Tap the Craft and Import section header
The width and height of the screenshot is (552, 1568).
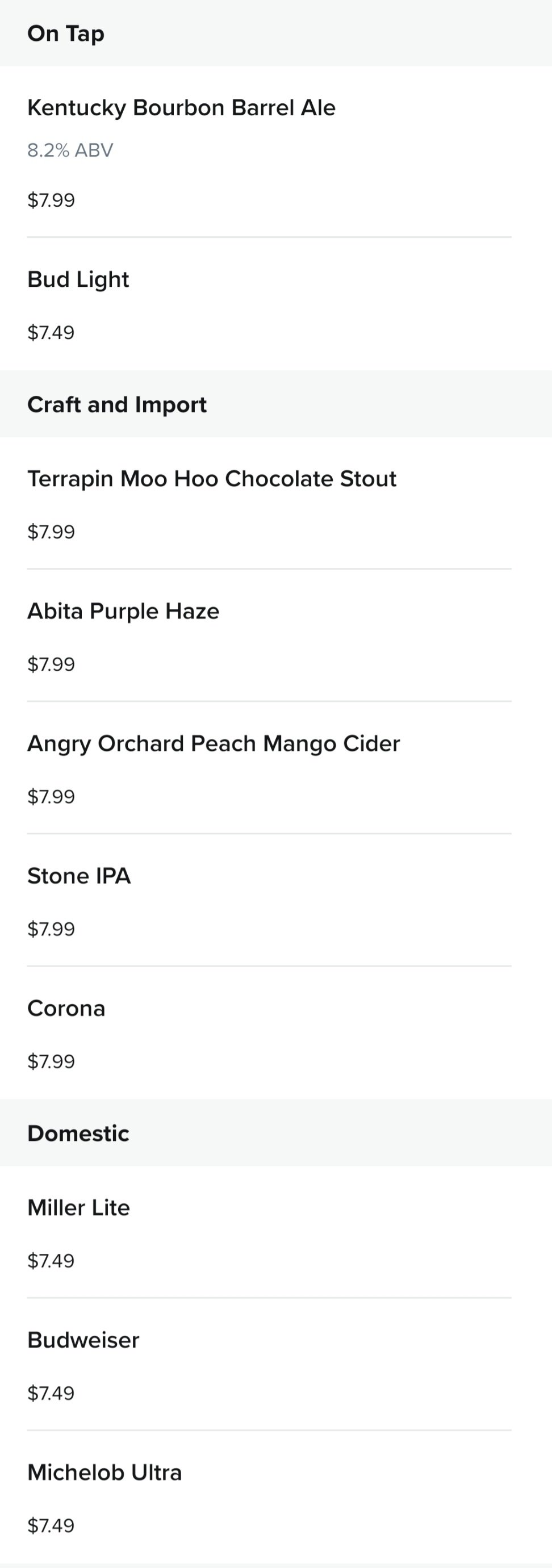click(275, 404)
